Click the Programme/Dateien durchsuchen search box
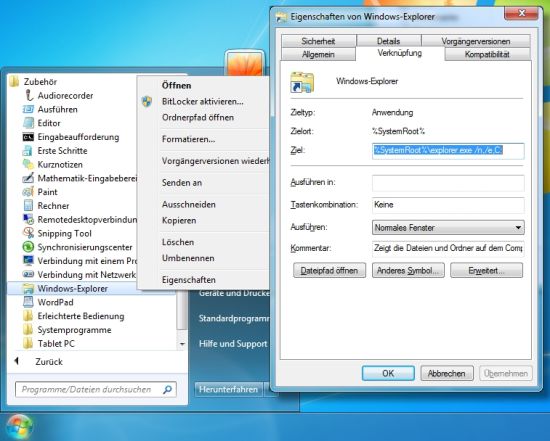Image resolution: width=550 pixels, height=441 pixels. (95, 389)
